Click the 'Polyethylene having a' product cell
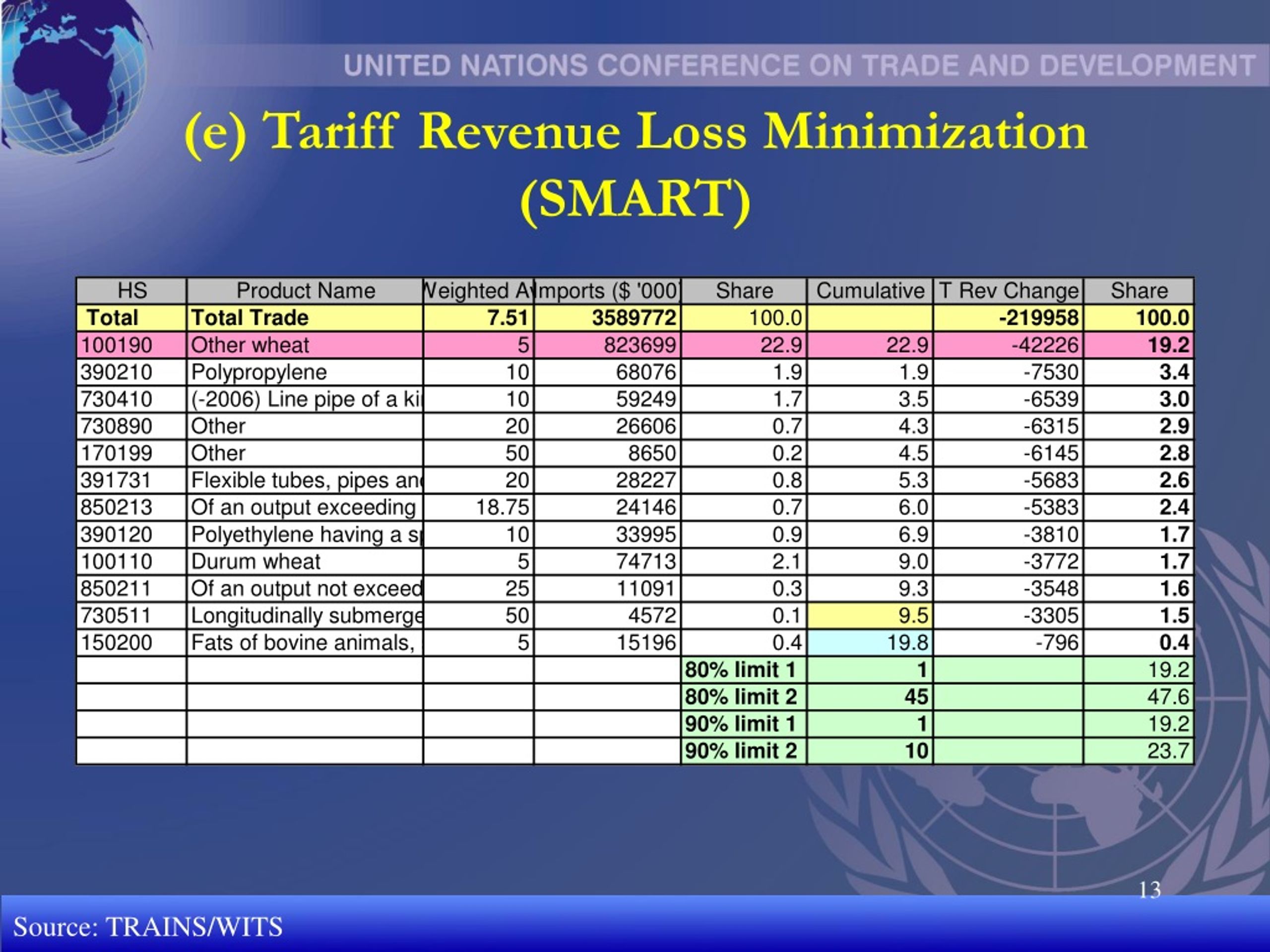1270x952 pixels. click(x=305, y=534)
